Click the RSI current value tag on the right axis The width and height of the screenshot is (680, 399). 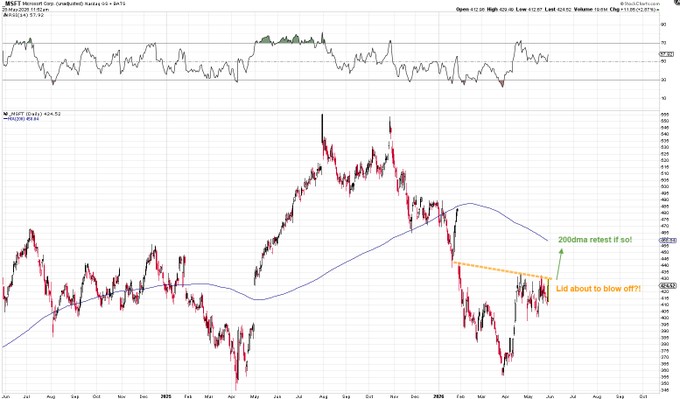pyautogui.click(x=666, y=54)
